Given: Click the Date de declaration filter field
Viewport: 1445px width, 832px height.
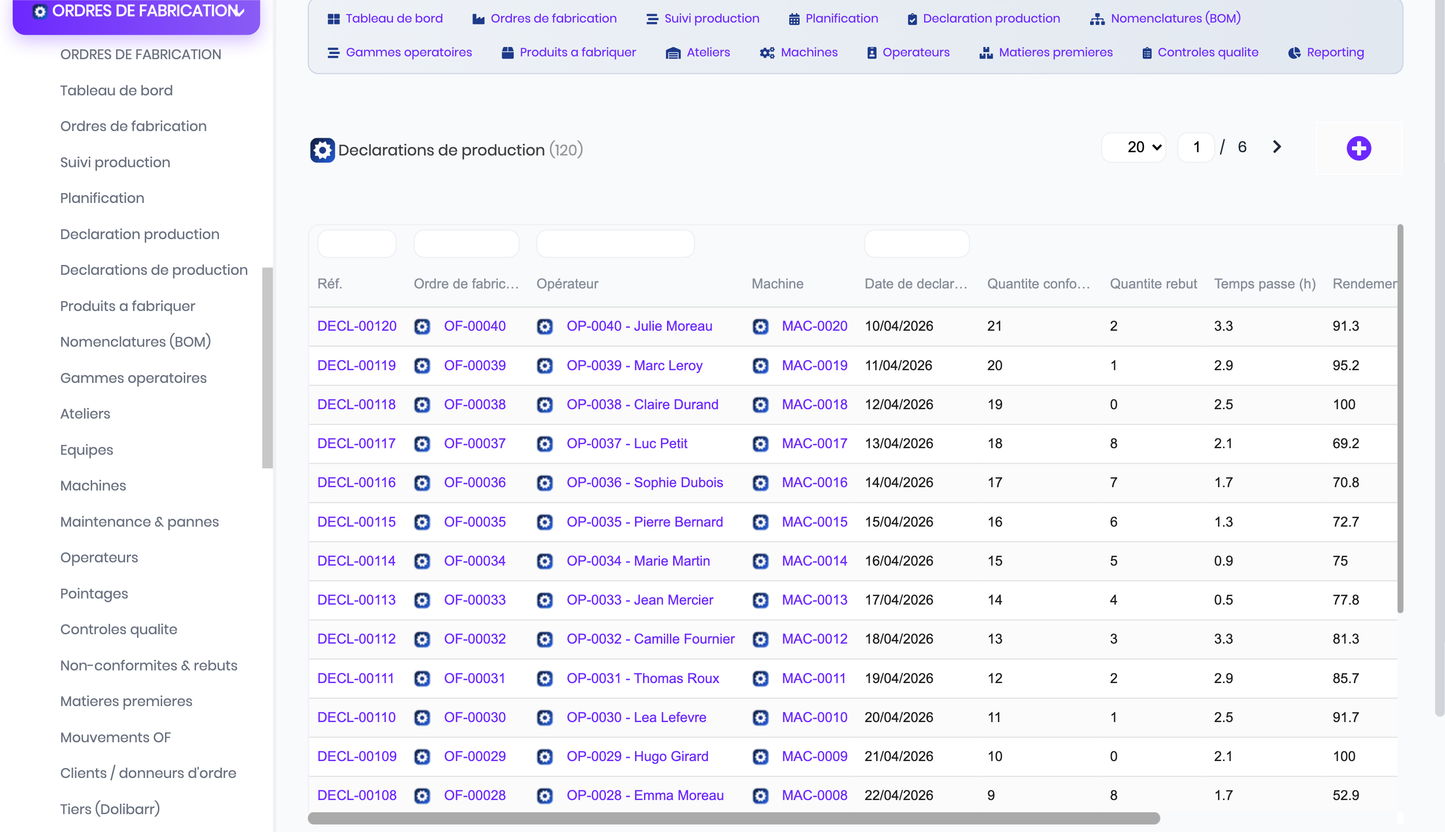Looking at the screenshot, I should tap(917, 243).
